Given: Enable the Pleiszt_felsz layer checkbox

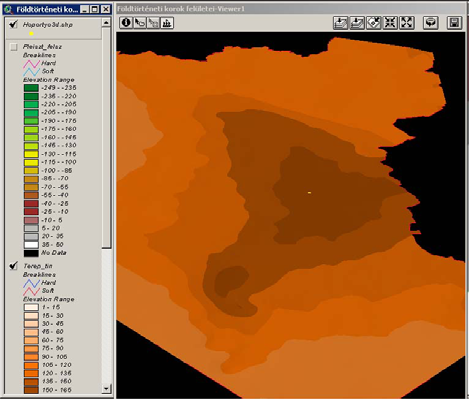Looking at the screenshot, I should [14, 47].
